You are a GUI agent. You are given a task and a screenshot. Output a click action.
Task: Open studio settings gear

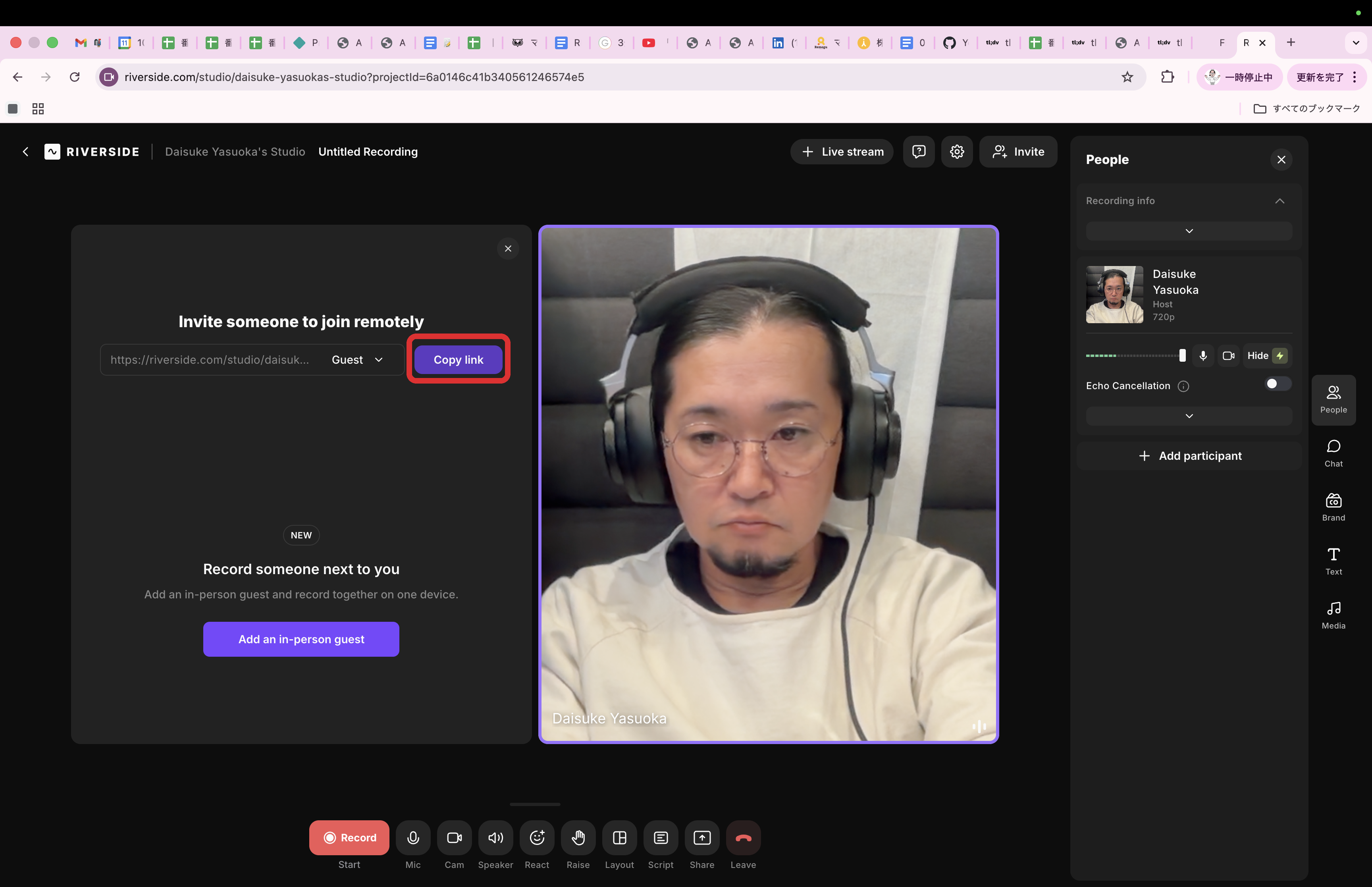point(957,152)
